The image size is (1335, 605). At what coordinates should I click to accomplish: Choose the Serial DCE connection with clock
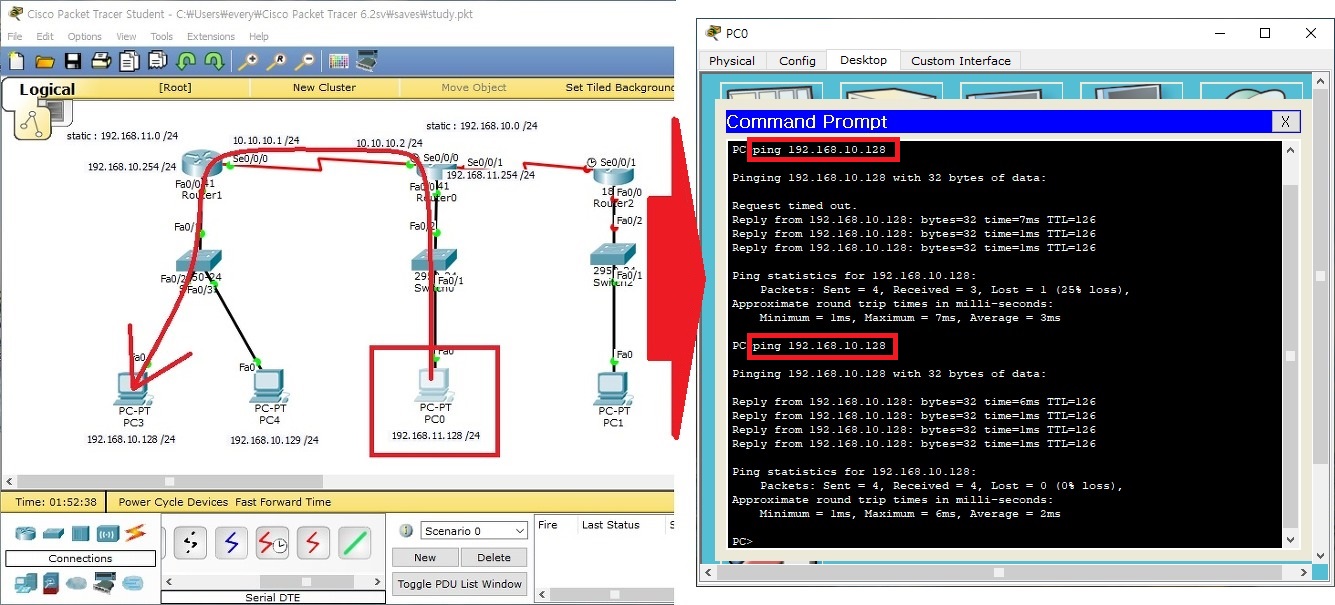point(272,542)
